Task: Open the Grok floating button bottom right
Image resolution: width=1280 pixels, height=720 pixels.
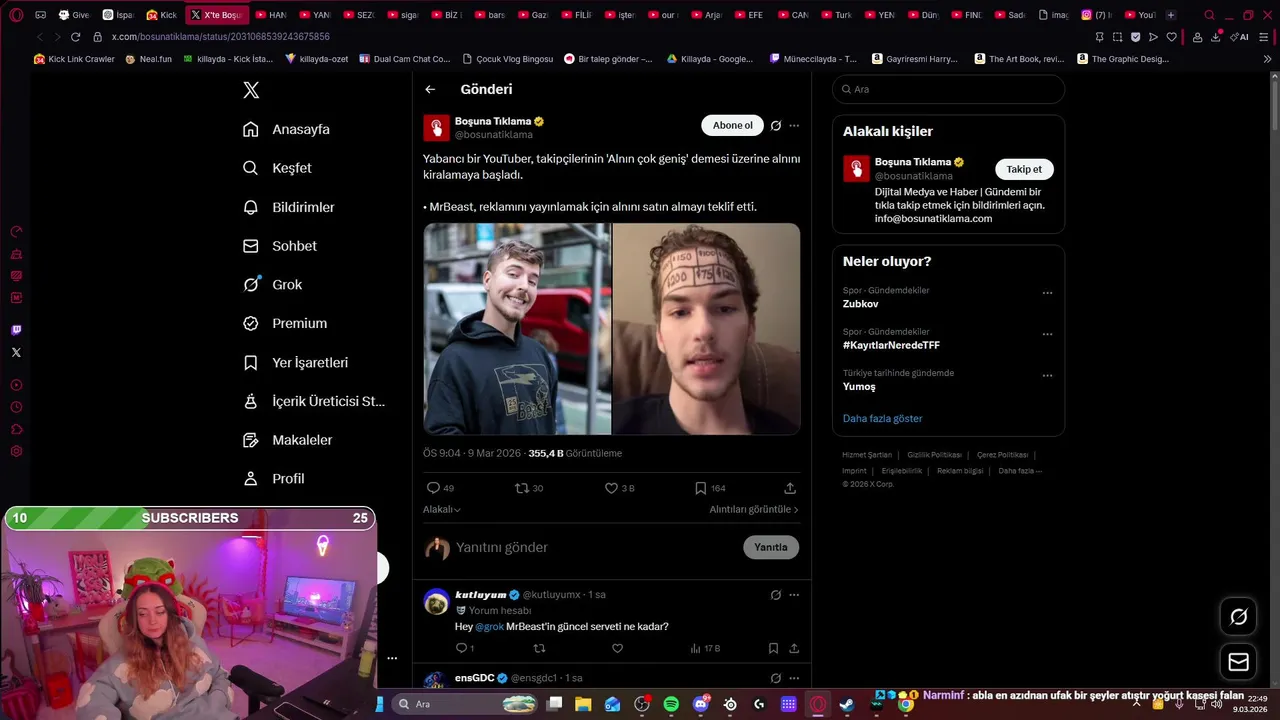Action: 1238,617
